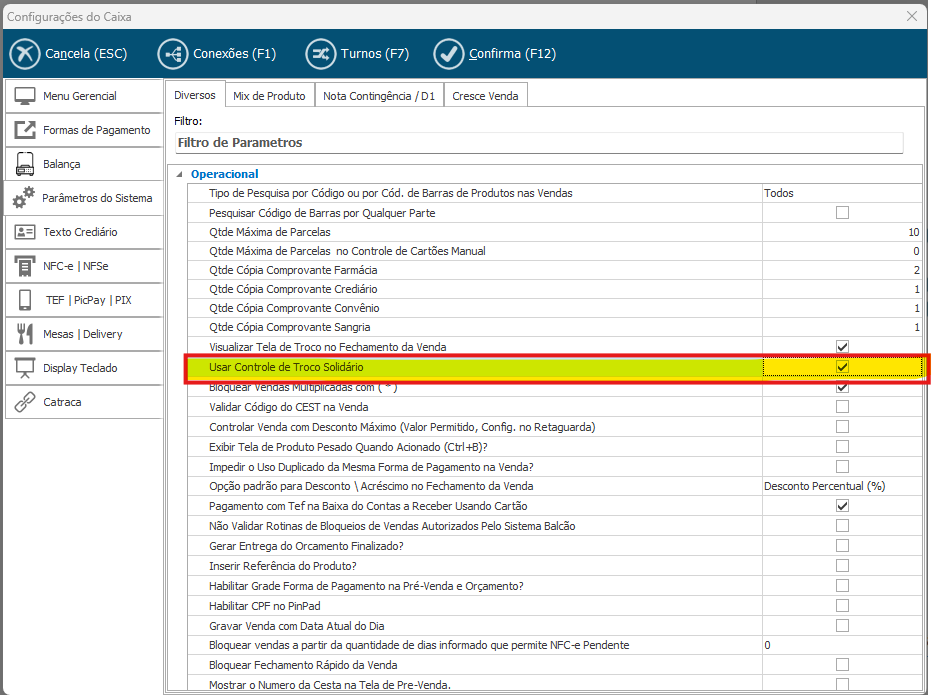
Task: Click the Turnos (F7) shuffle icon
Action: pos(321,53)
